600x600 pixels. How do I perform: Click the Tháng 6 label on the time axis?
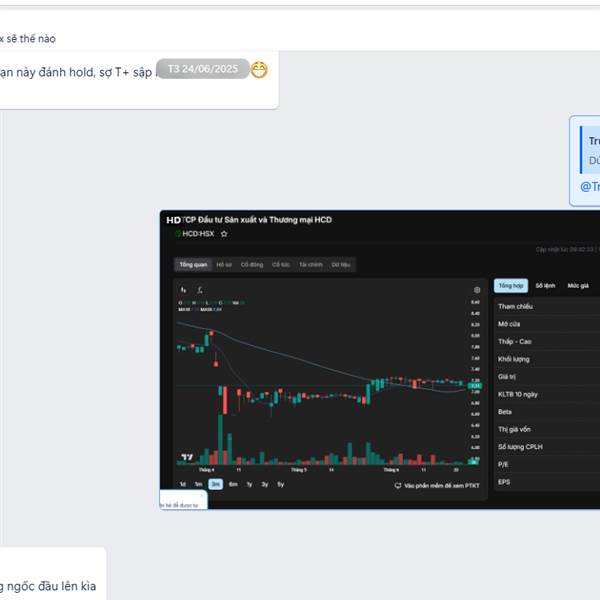[391, 470]
